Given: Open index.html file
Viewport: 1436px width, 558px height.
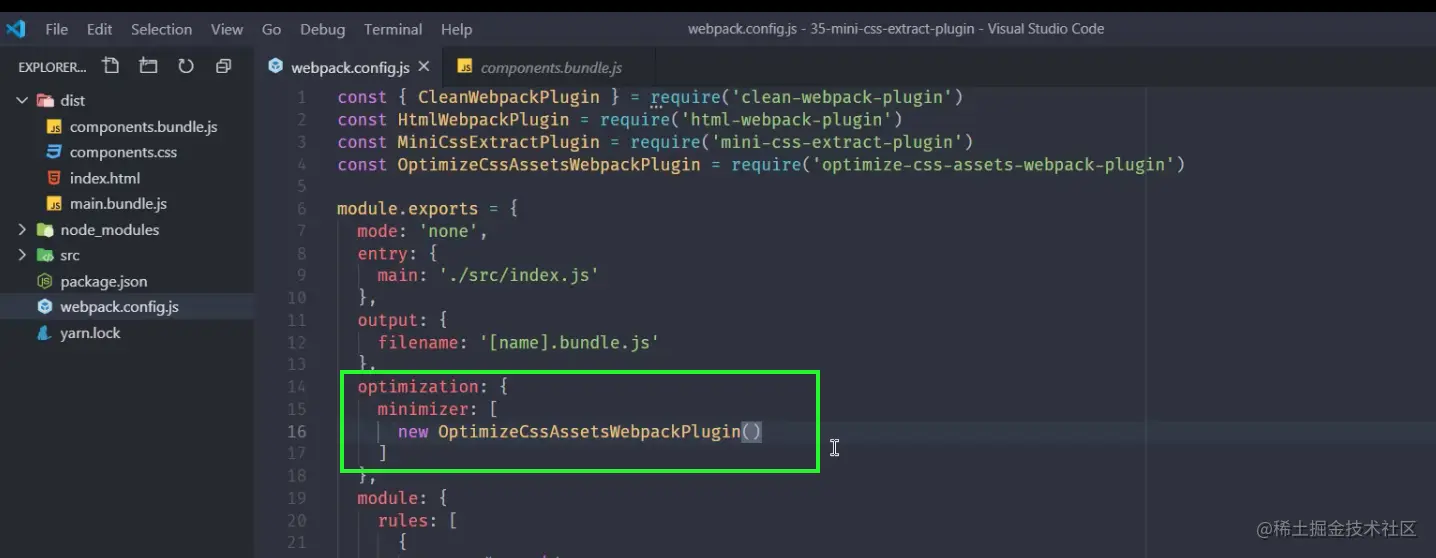Looking at the screenshot, I should coord(105,178).
